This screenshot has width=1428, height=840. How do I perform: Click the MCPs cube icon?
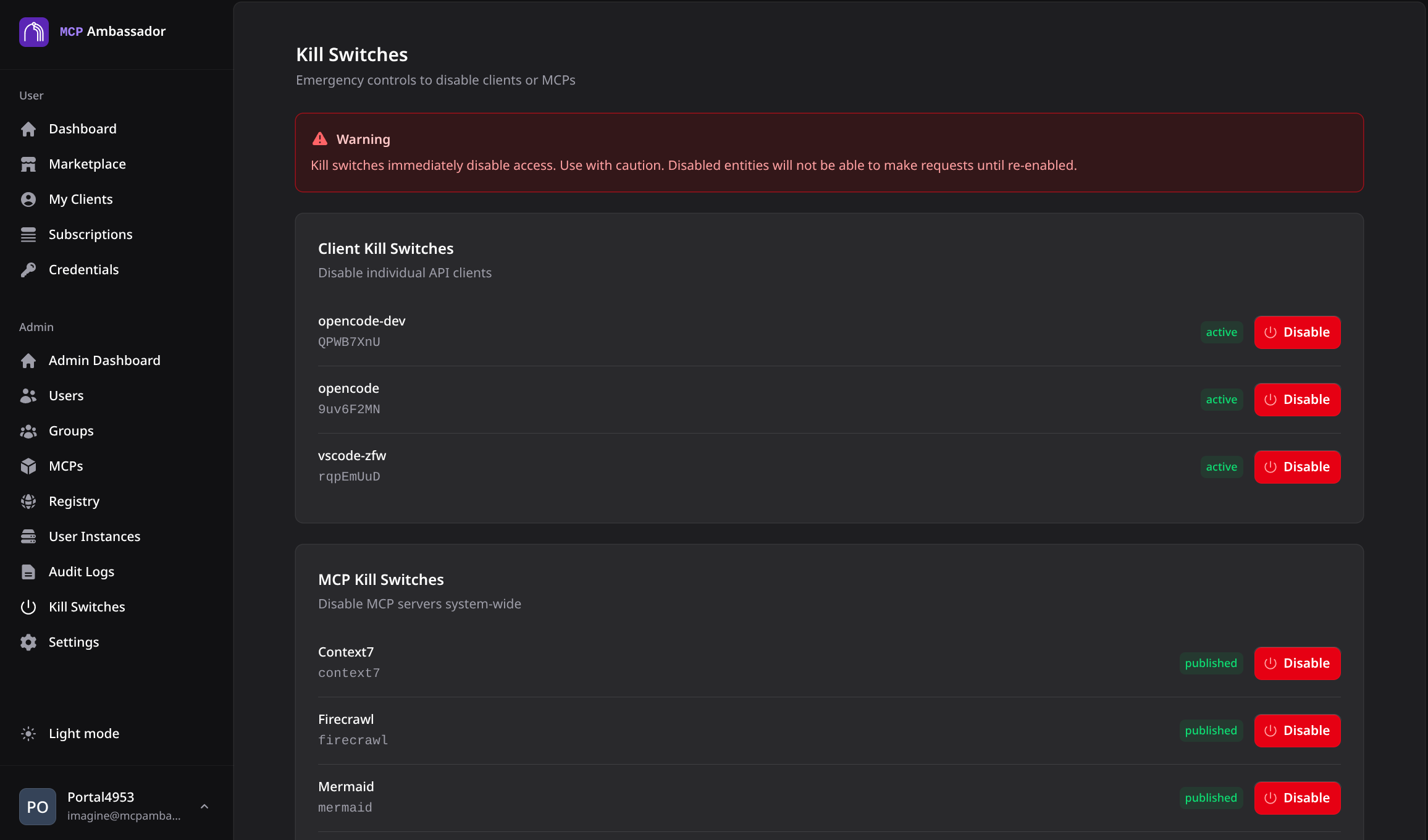pos(28,466)
